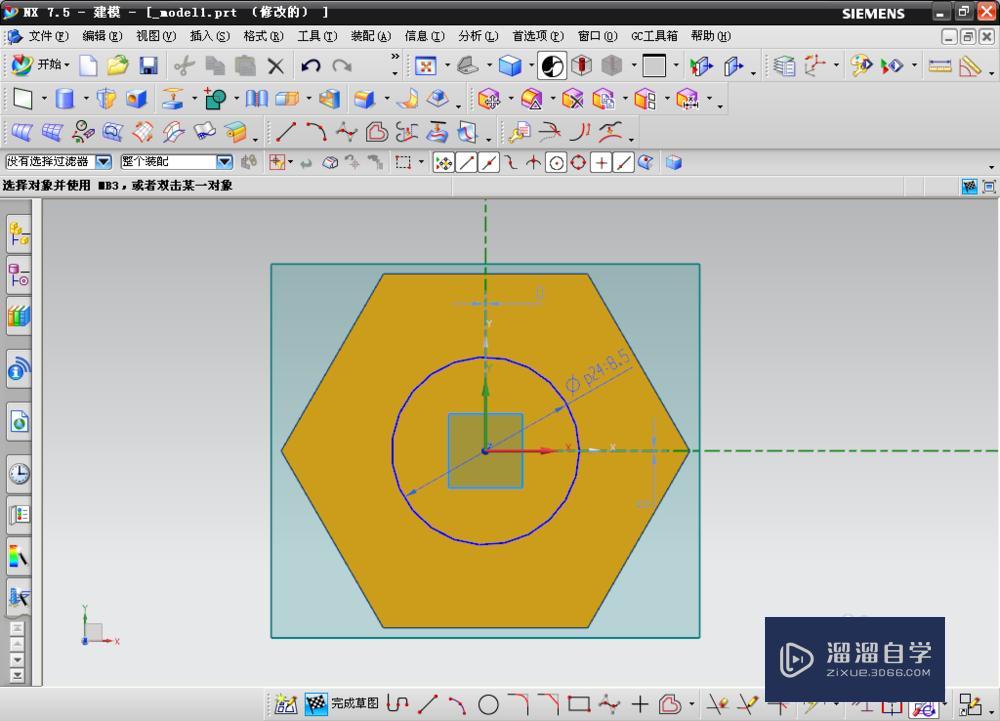1000x721 pixels.
Task: Start a sketch with the sketch rectangle icon
Action: click(23, 99)
